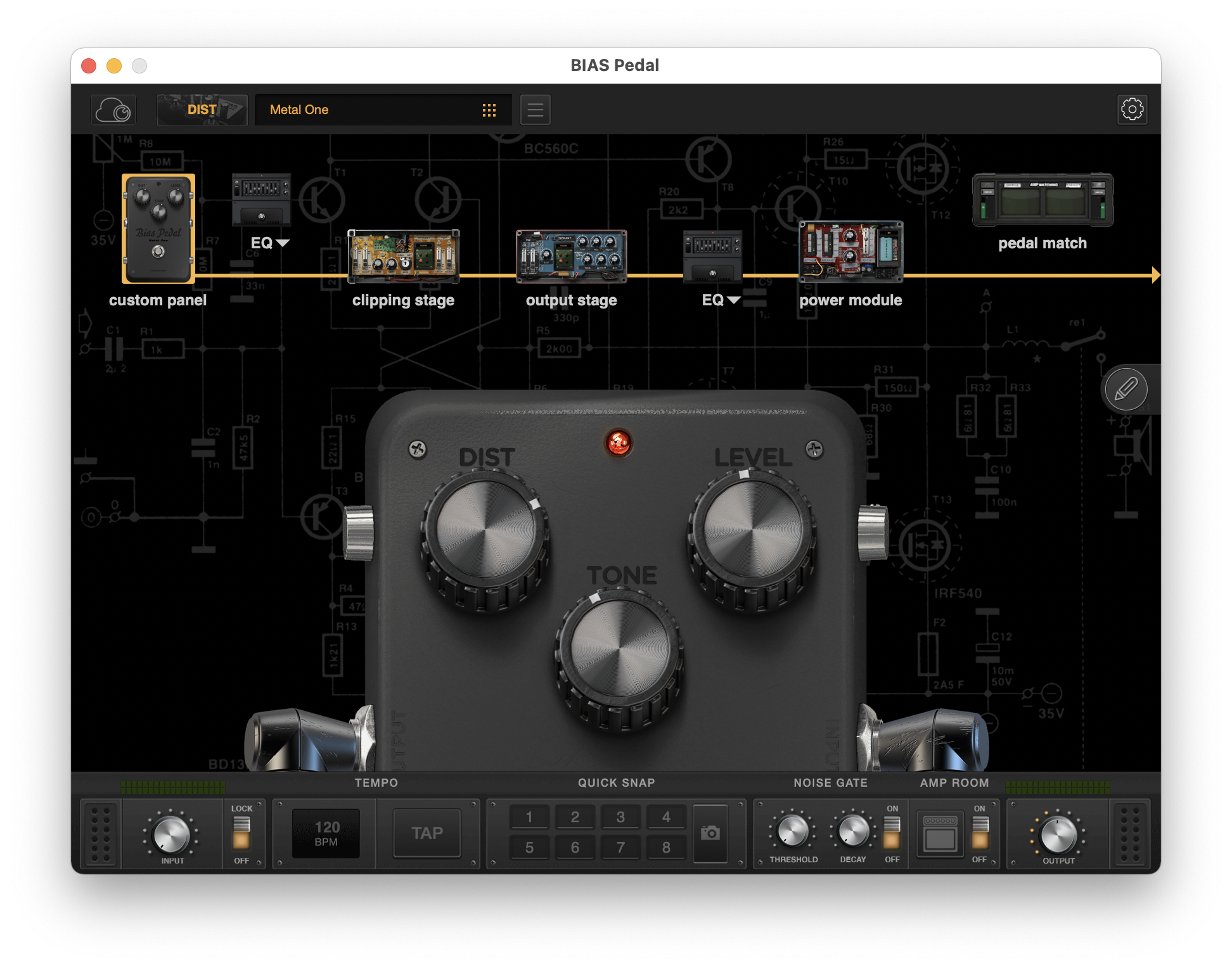Open the power module
Viewport: 1232px width, 968px height.
[x=850, y=252]
